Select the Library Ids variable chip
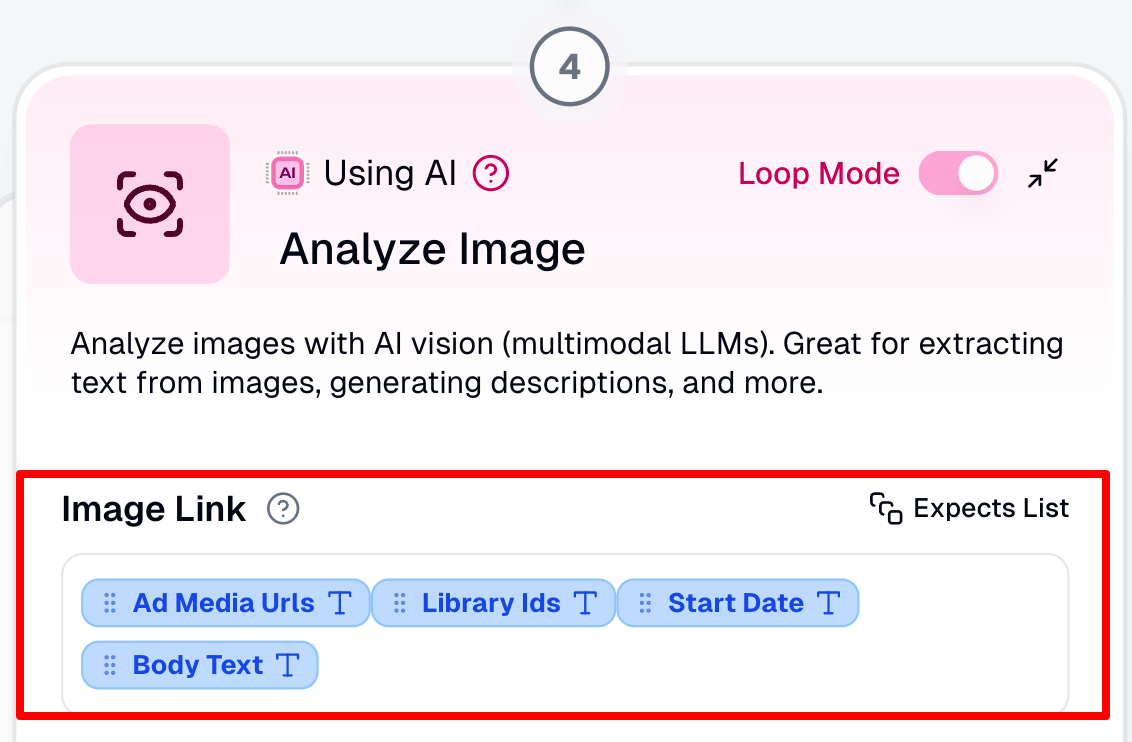The width and height of the screenshot is (1132, 742). click(x=494, y=603)
